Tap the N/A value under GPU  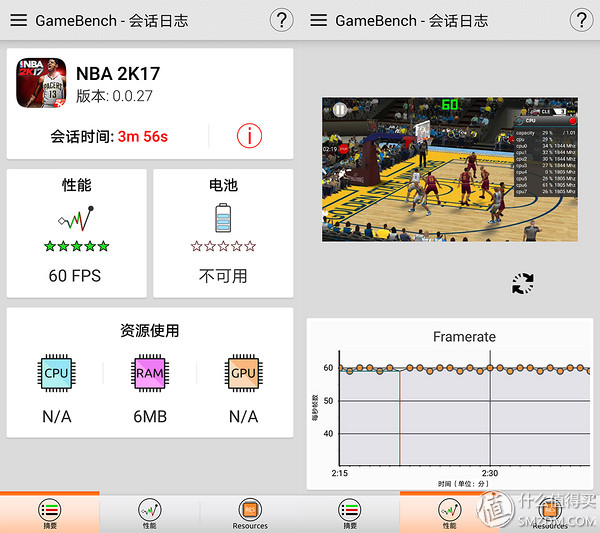click(243, 416)
